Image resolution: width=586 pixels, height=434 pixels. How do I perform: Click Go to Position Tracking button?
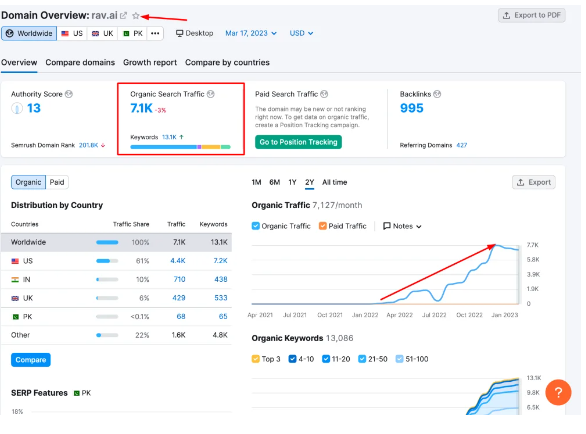tap(298, 142)
